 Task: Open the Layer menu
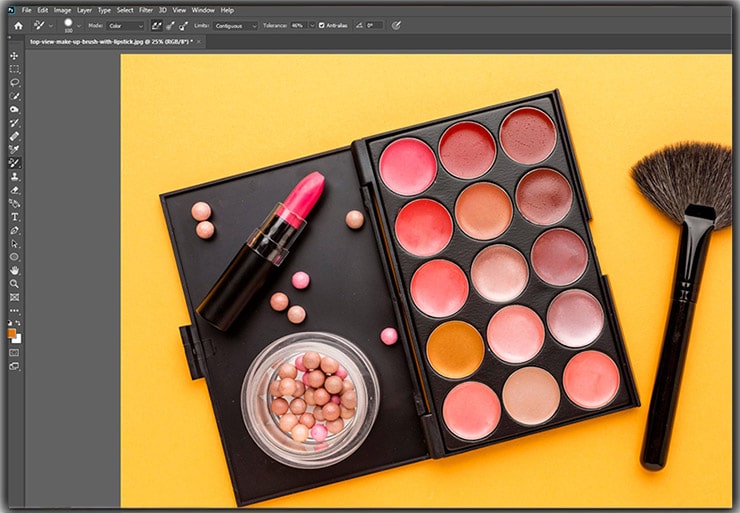point(84,10)
